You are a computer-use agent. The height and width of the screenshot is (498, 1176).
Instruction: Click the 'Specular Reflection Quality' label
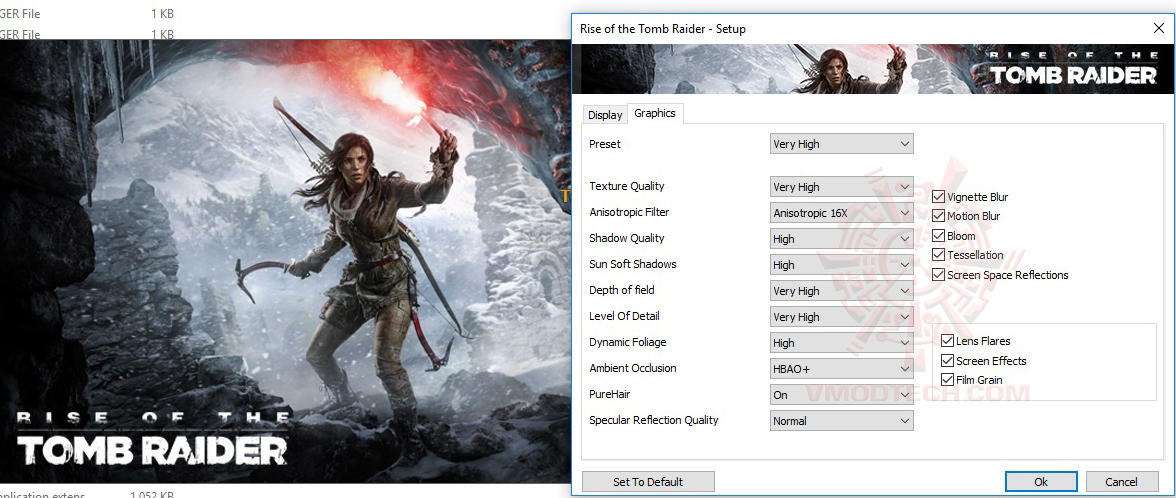point(654,420)
